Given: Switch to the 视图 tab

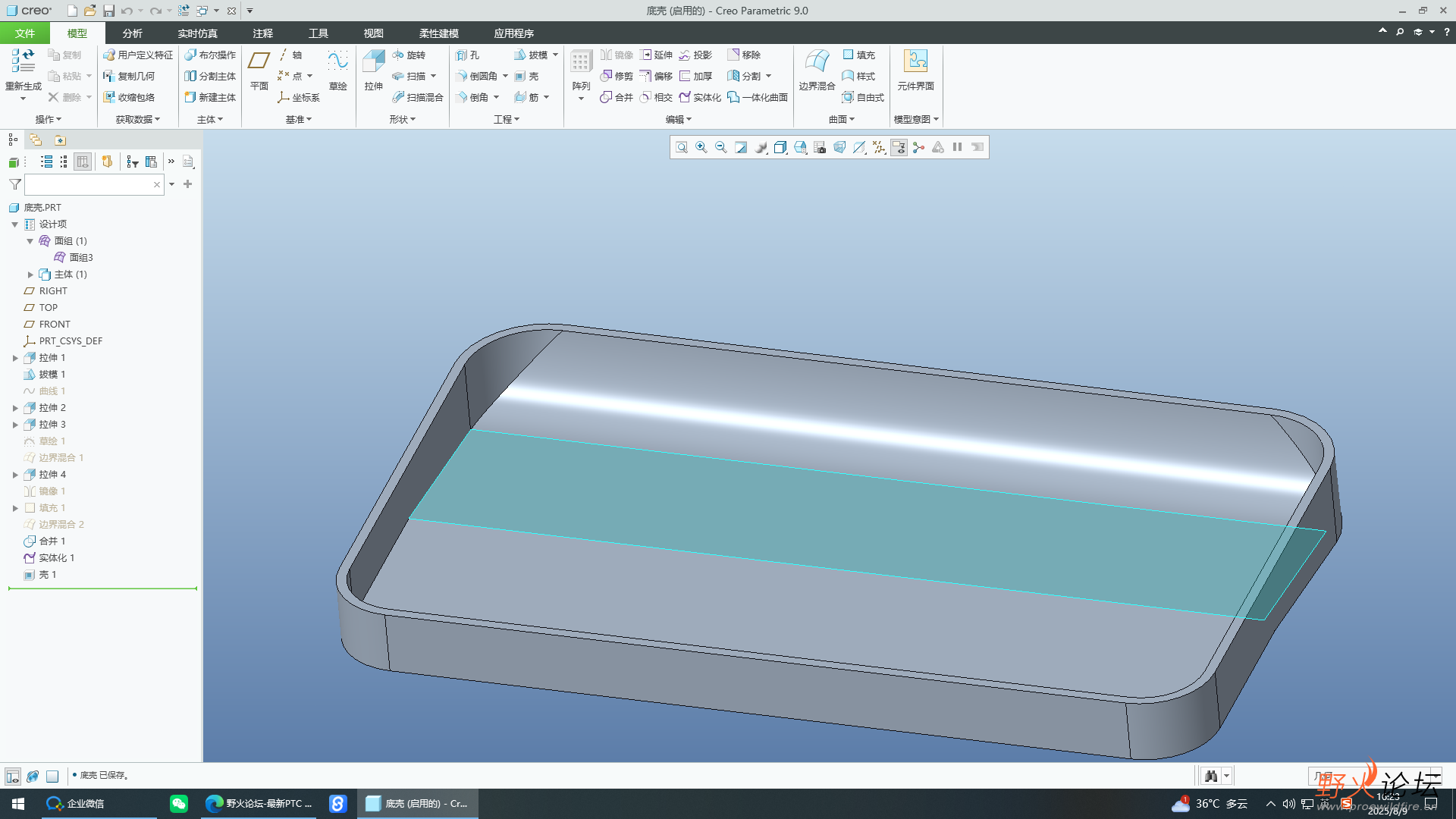Looking at the screenshot, I should (x=373, y=33).
